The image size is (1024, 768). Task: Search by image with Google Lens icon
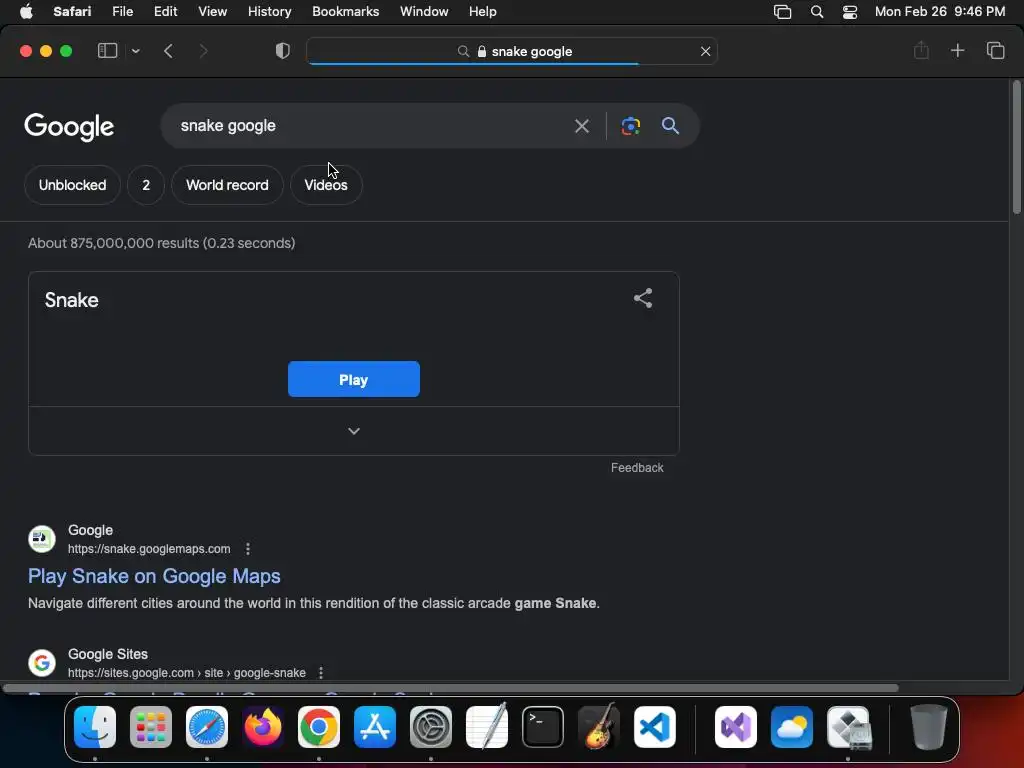630,126
